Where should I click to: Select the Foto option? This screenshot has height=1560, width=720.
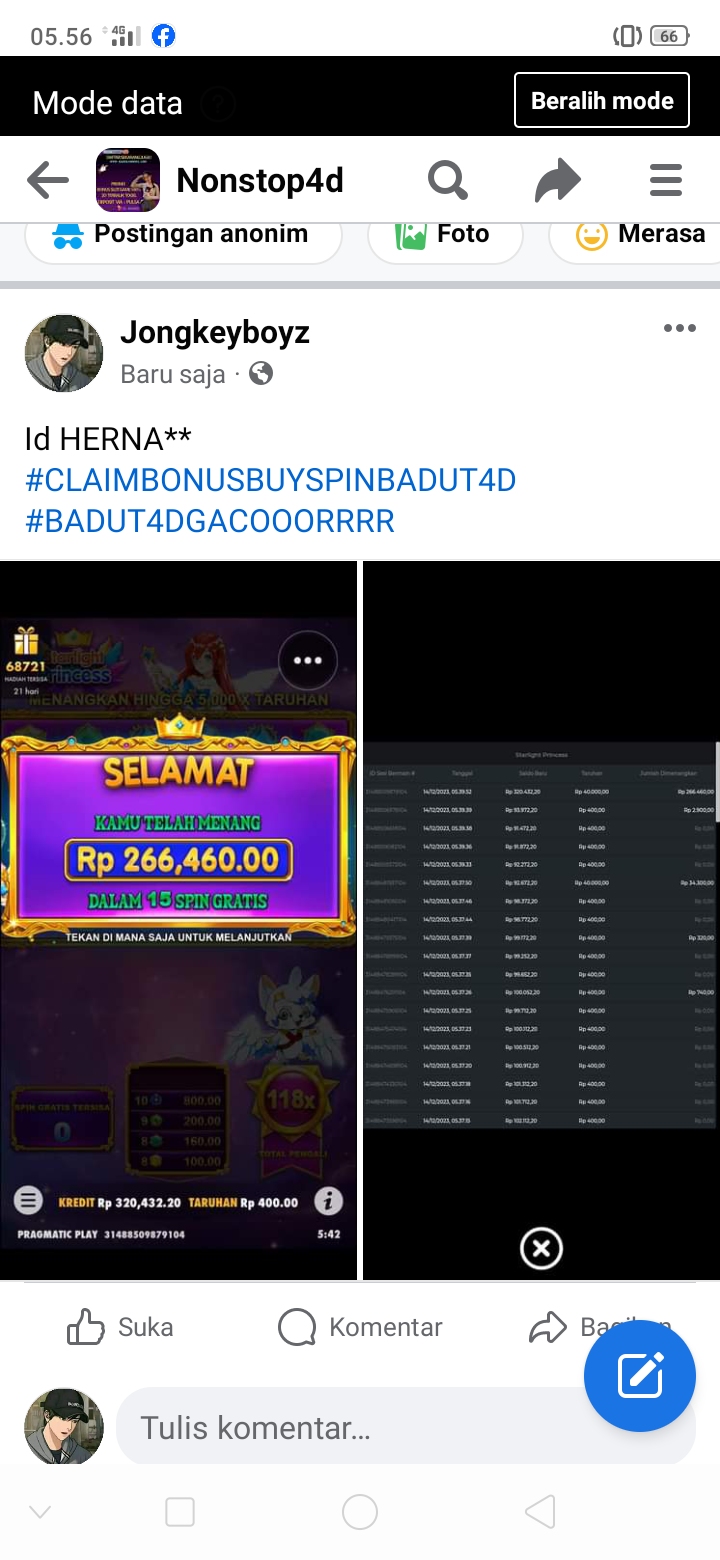445,235
